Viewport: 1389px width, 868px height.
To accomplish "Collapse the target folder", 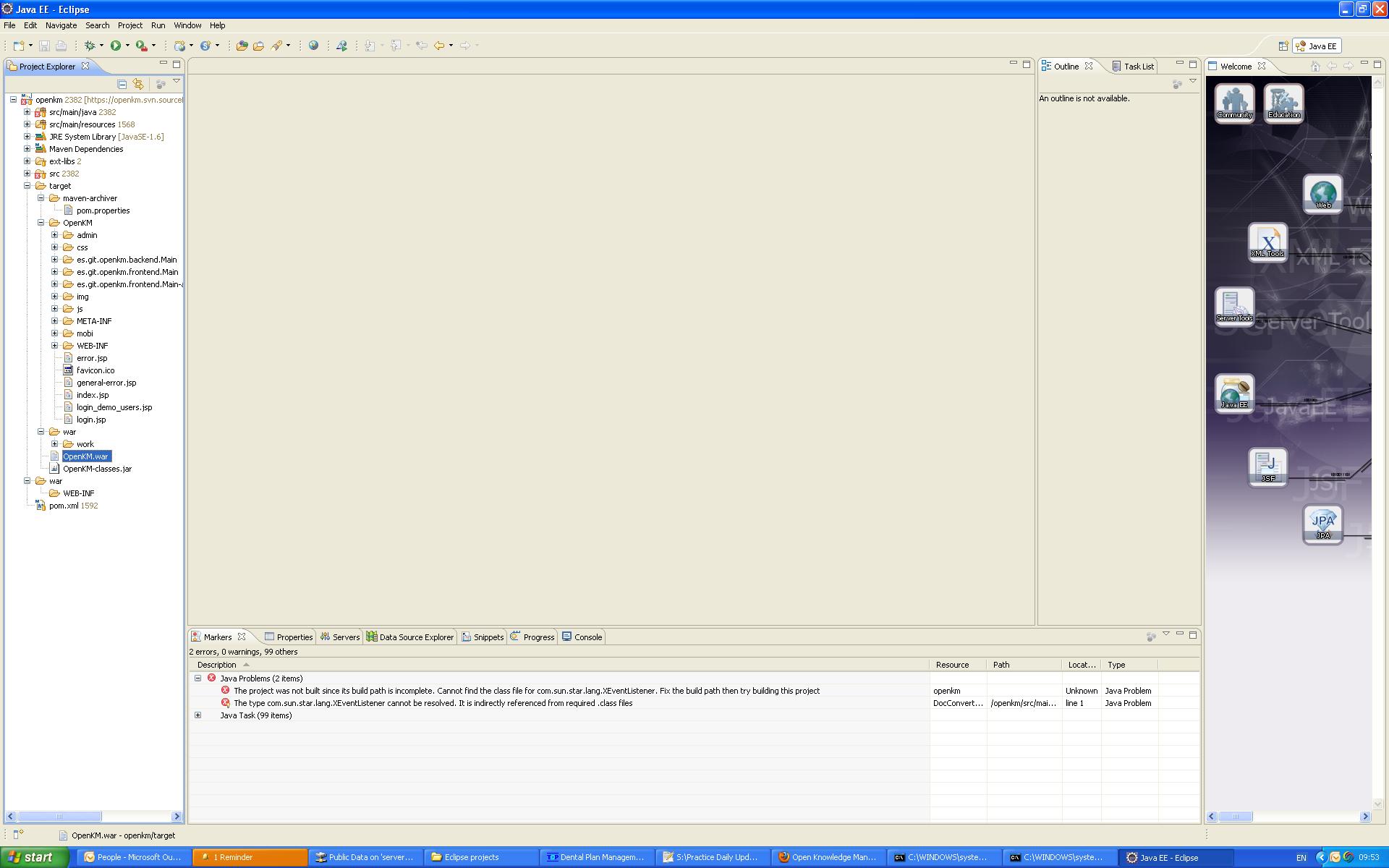I will pos(27,186).
